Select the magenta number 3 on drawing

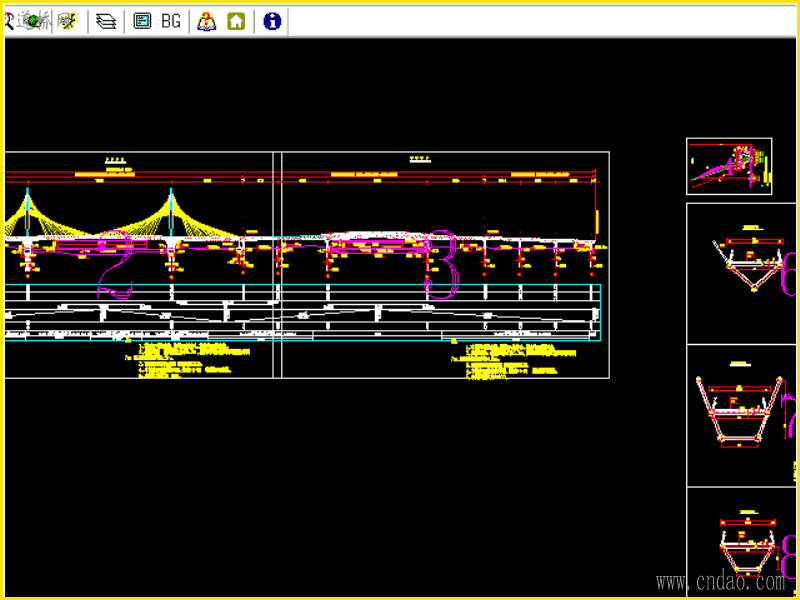438,264
